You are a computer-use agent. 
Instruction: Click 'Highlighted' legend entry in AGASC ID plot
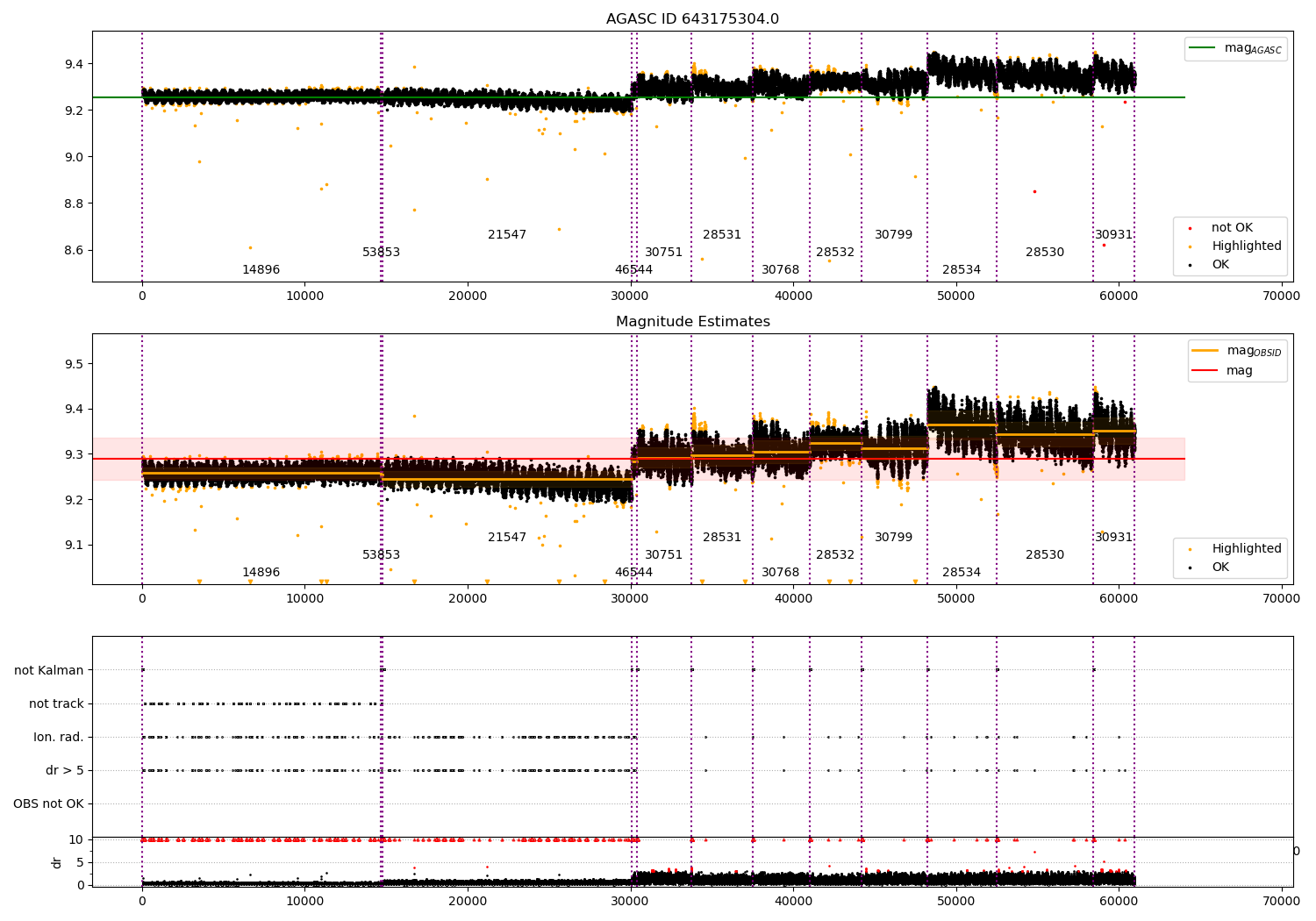click(1235, 246)
